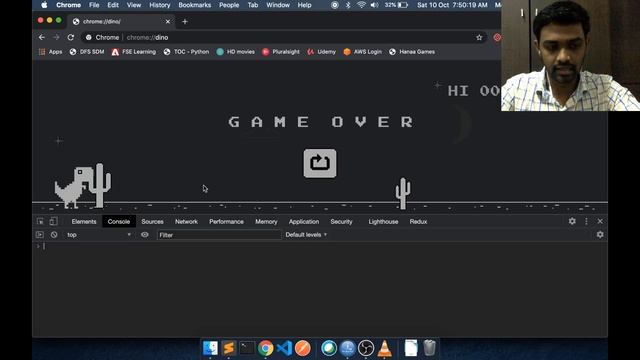Select the Console tab
Screen dimensions: 640x360
[x=119, y=222]
